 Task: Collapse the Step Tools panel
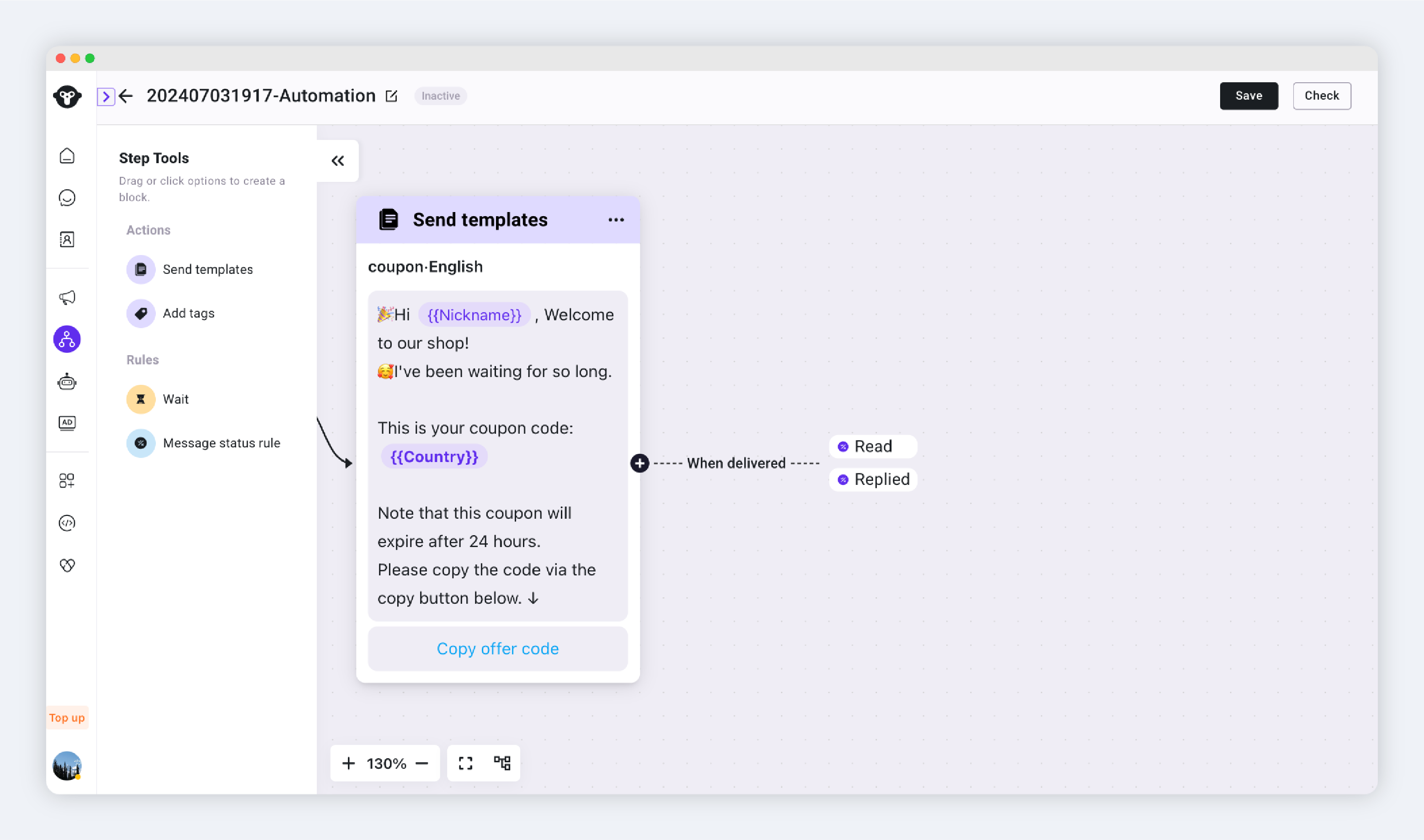(337, 161)
